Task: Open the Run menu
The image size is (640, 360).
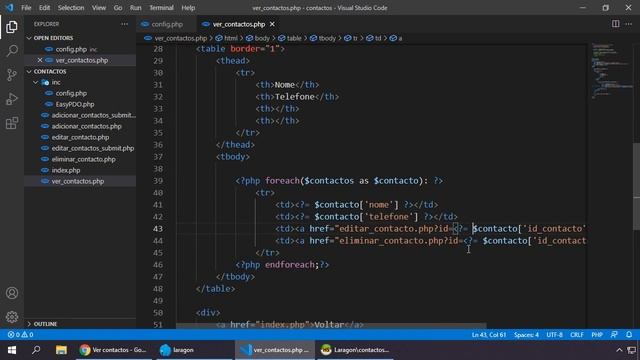Action: tap(136, 8)
